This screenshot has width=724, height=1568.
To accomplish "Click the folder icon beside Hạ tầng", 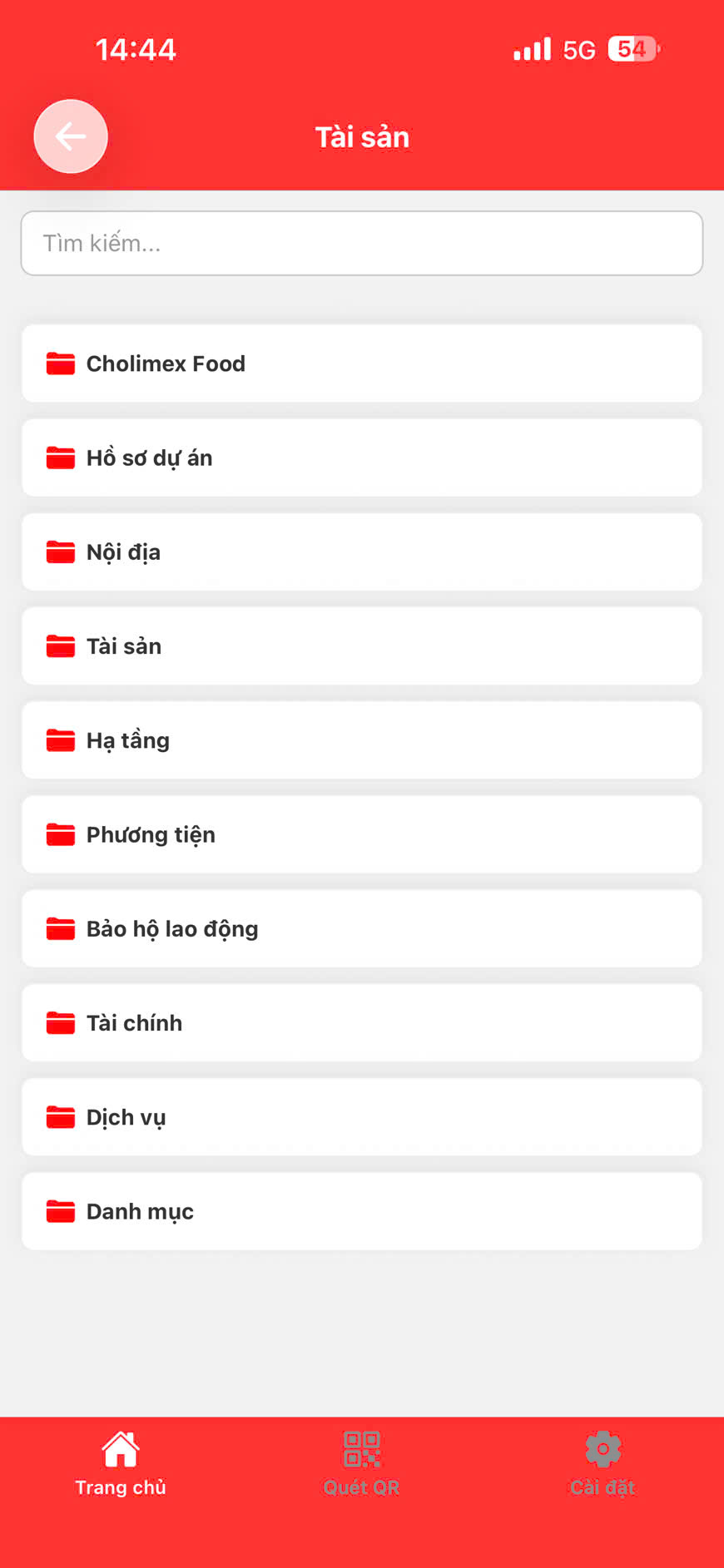I will point(61,739).
